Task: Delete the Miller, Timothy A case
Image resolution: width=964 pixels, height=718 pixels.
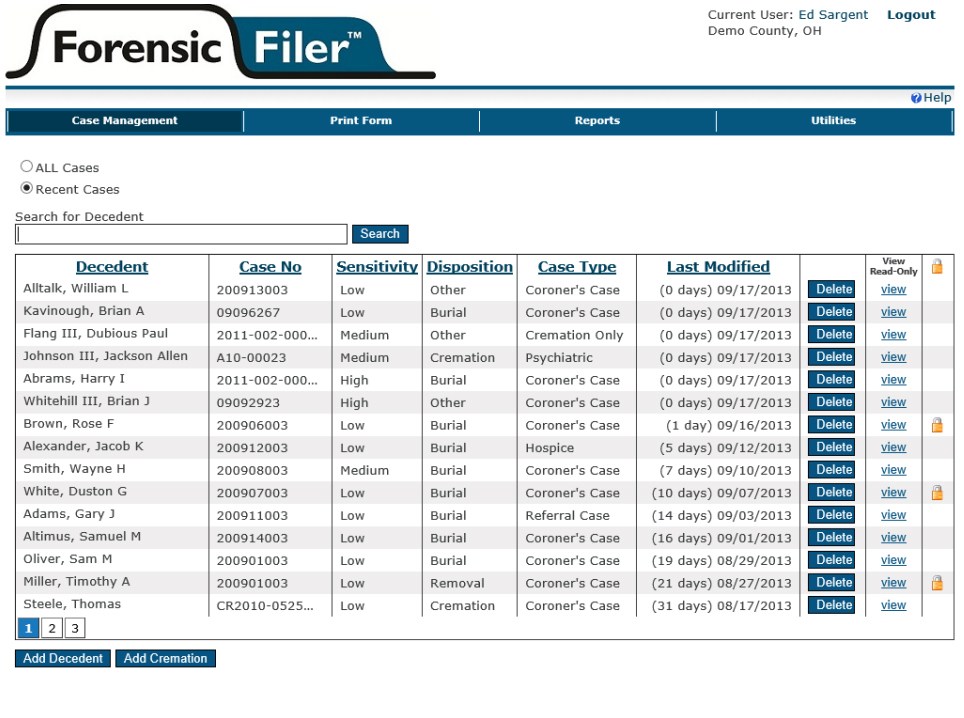Action: 832,582
